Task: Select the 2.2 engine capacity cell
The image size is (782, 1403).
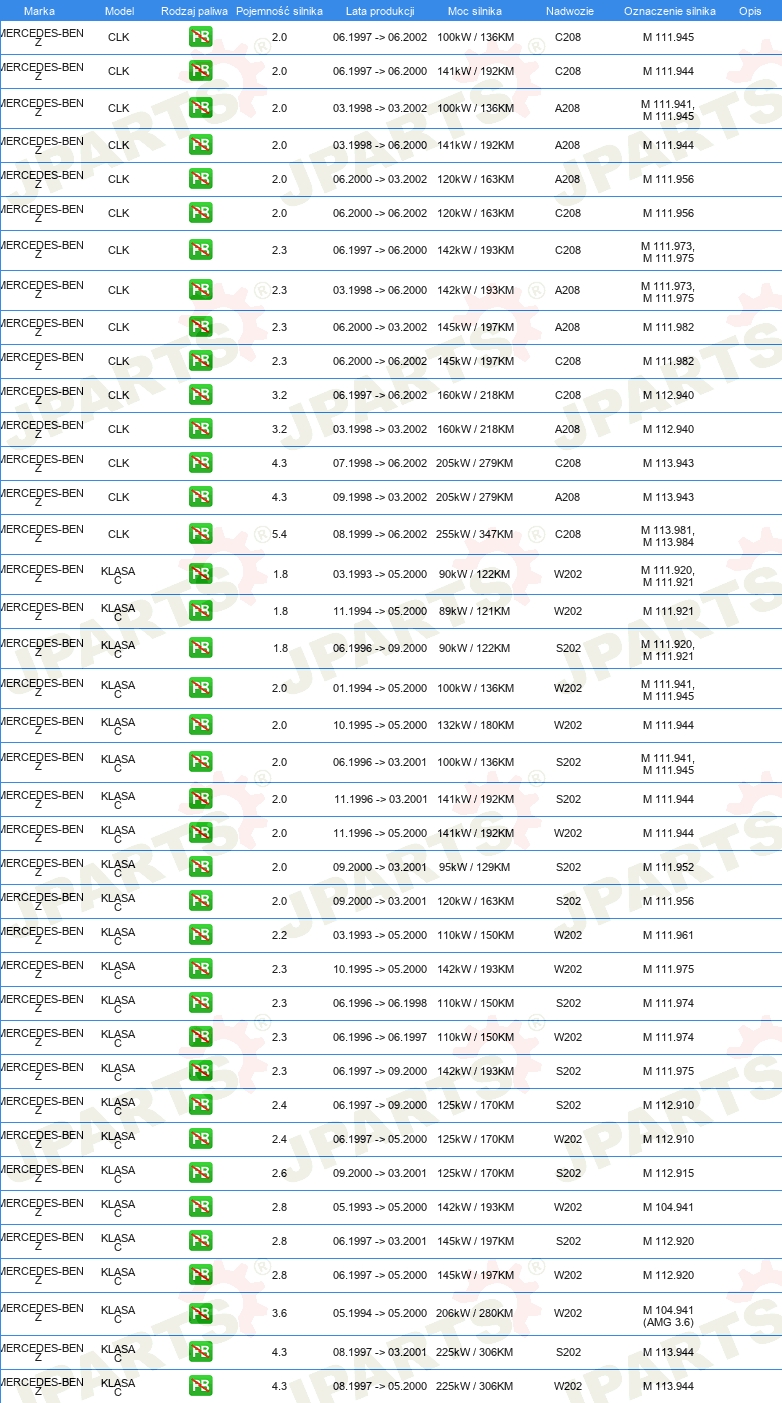Action: point(280,935)
